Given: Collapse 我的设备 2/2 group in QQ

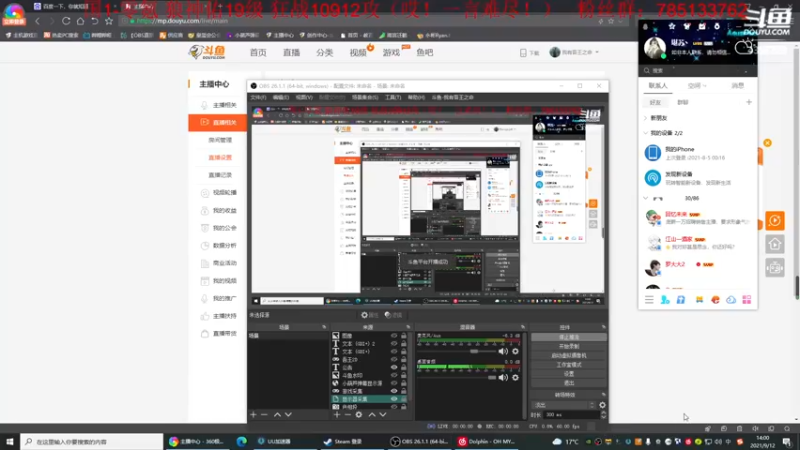Looking at the screenshot, I should [x=645, y=133].
